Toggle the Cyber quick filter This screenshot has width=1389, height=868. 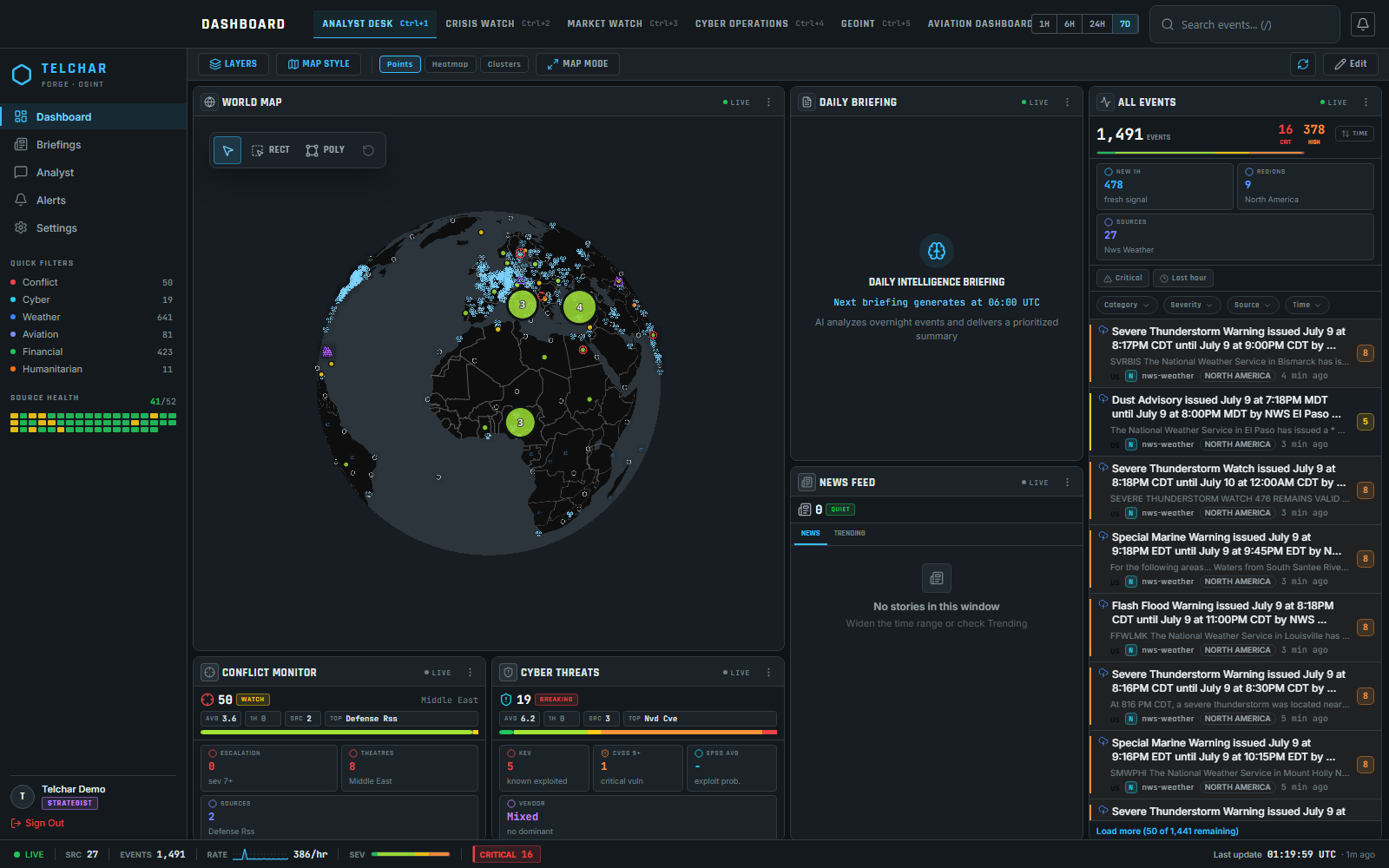(93, 299)
